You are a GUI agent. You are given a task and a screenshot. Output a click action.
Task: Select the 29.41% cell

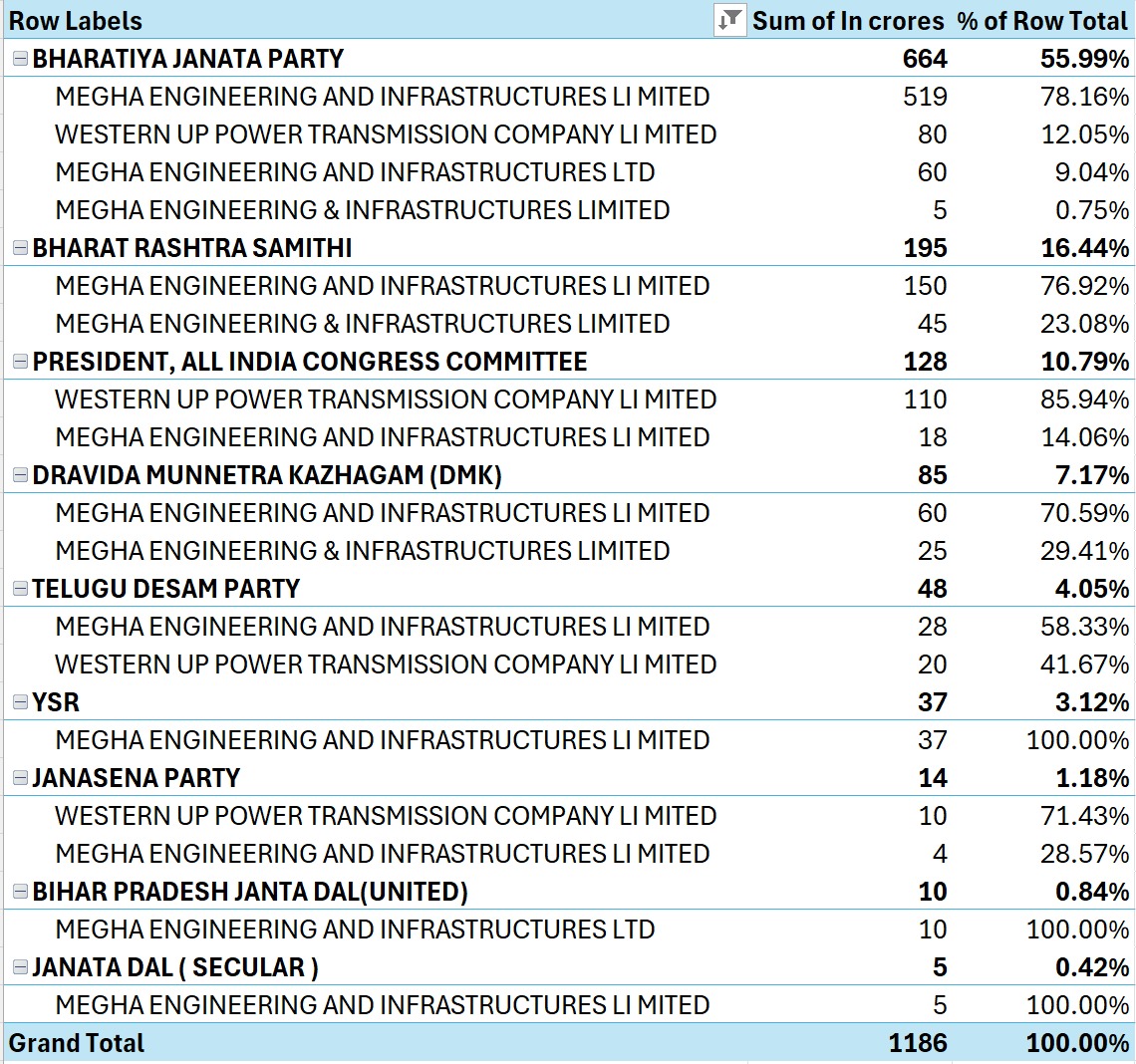[1084, 551]
